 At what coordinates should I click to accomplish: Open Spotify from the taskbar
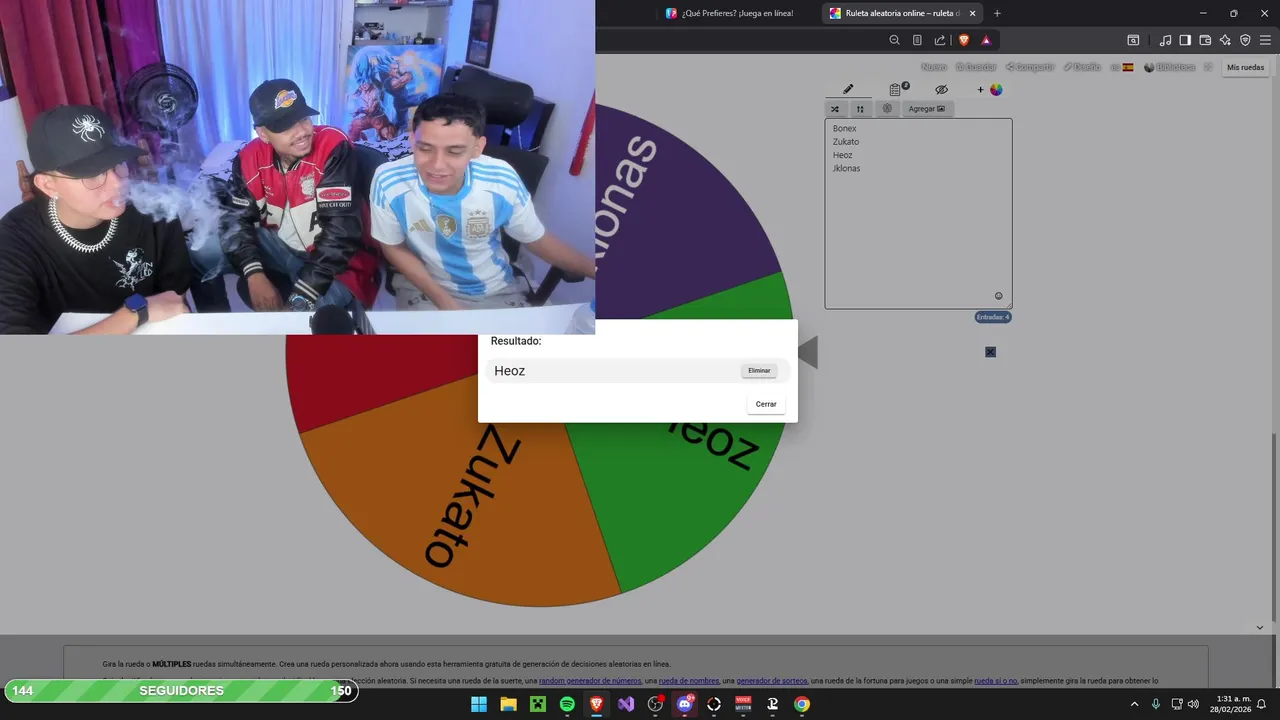[x=567, y=704]
